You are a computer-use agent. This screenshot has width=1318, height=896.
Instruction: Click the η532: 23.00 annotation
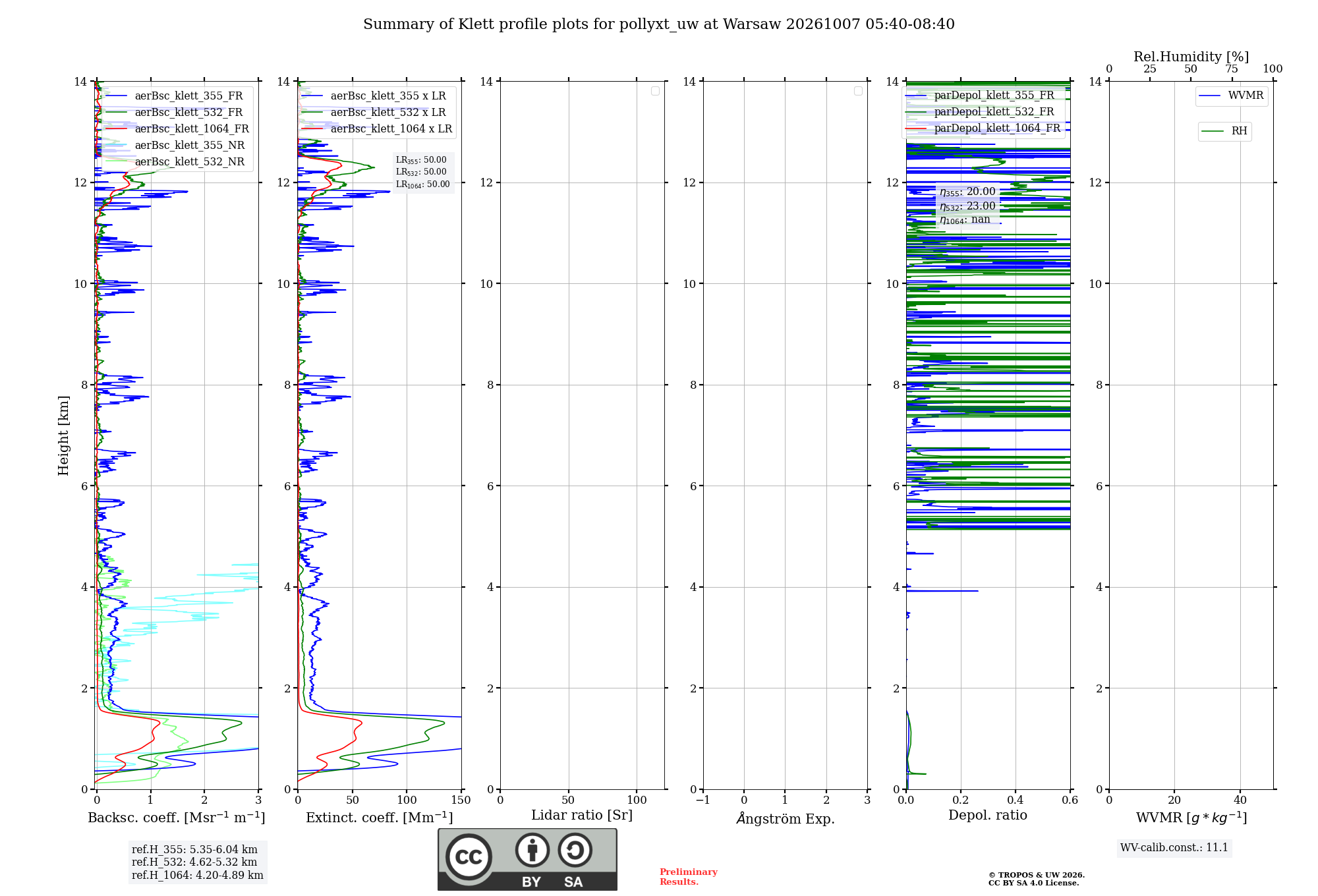[967, 206]
